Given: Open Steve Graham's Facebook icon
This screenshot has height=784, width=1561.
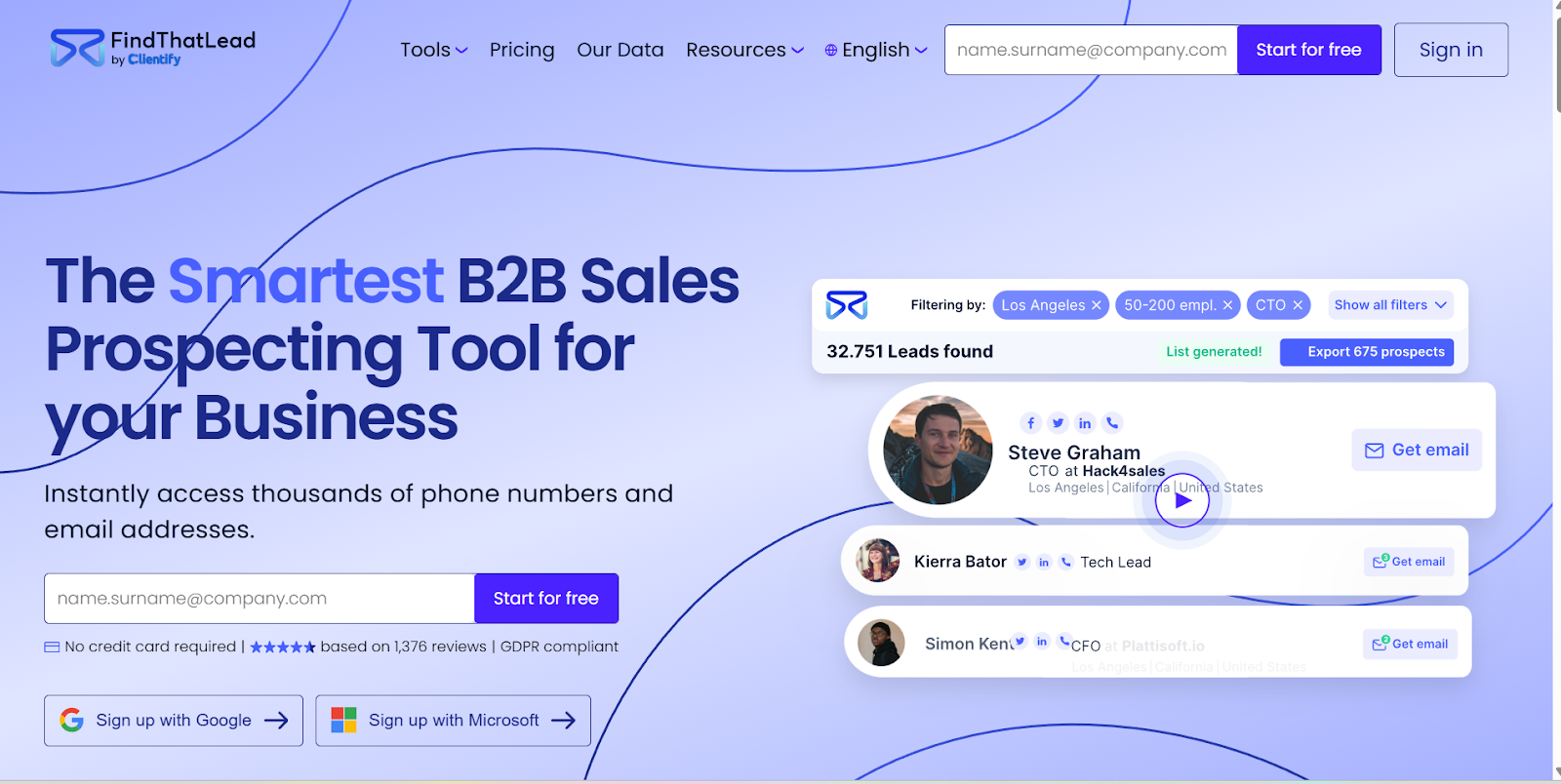Looking at the screenshot, I should (x=1030, y=422).
